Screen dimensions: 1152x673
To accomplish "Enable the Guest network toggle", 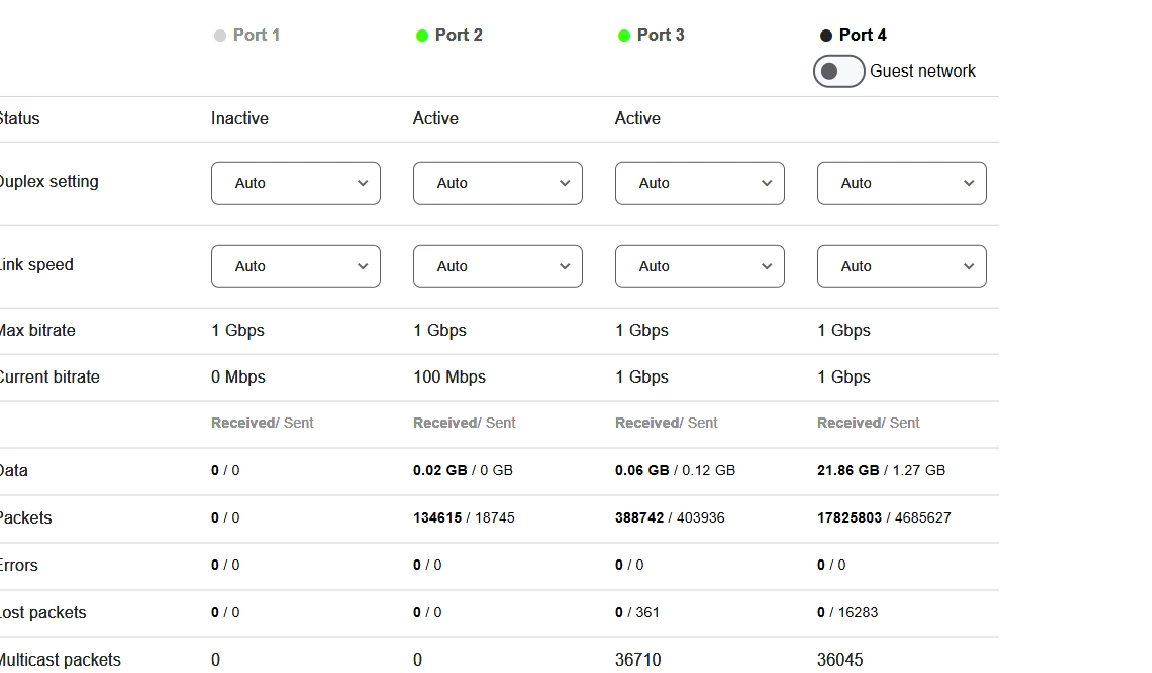I will click(x=839, y=72).
